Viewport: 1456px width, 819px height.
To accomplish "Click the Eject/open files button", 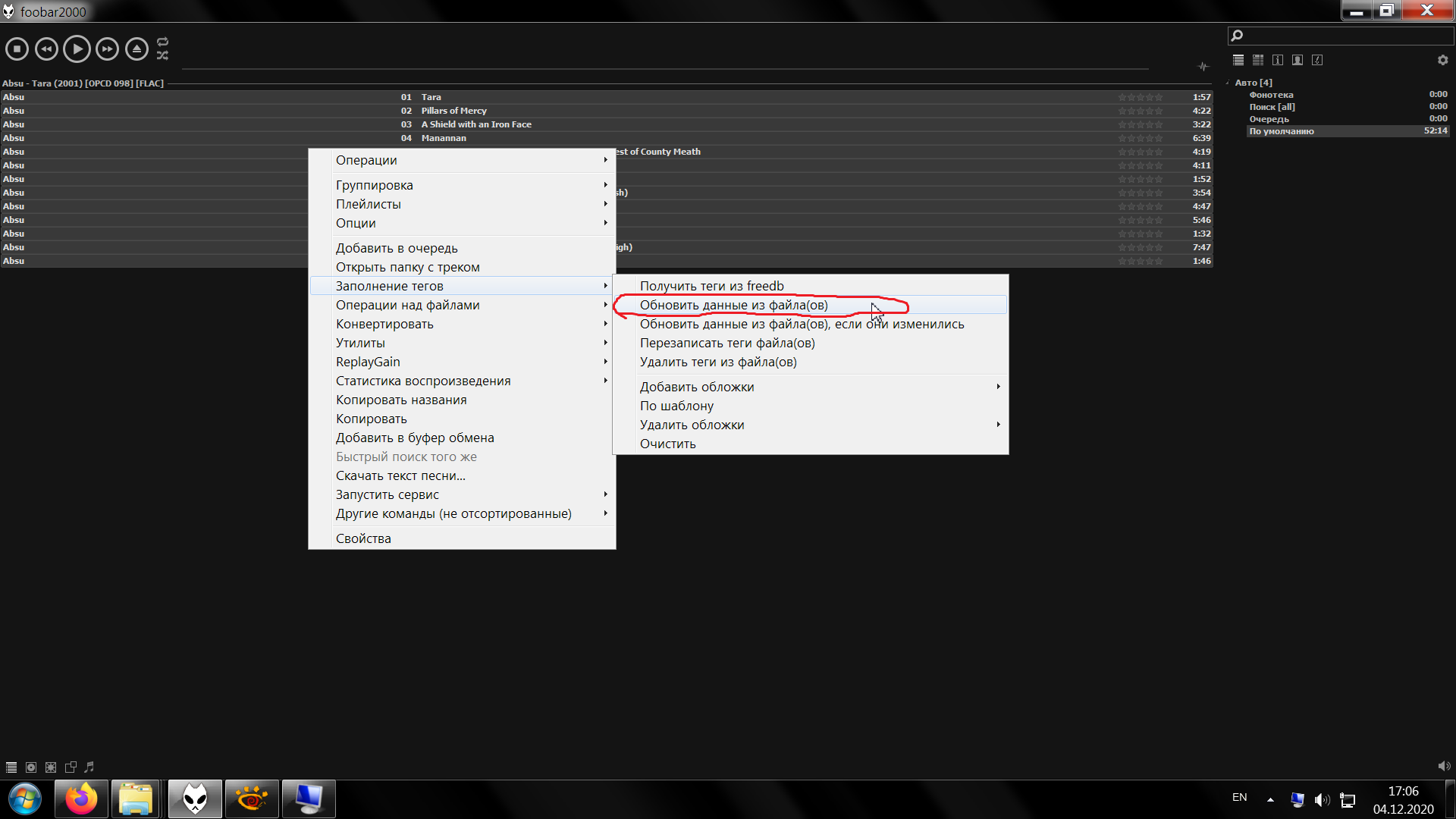I will tap(136, 49).
